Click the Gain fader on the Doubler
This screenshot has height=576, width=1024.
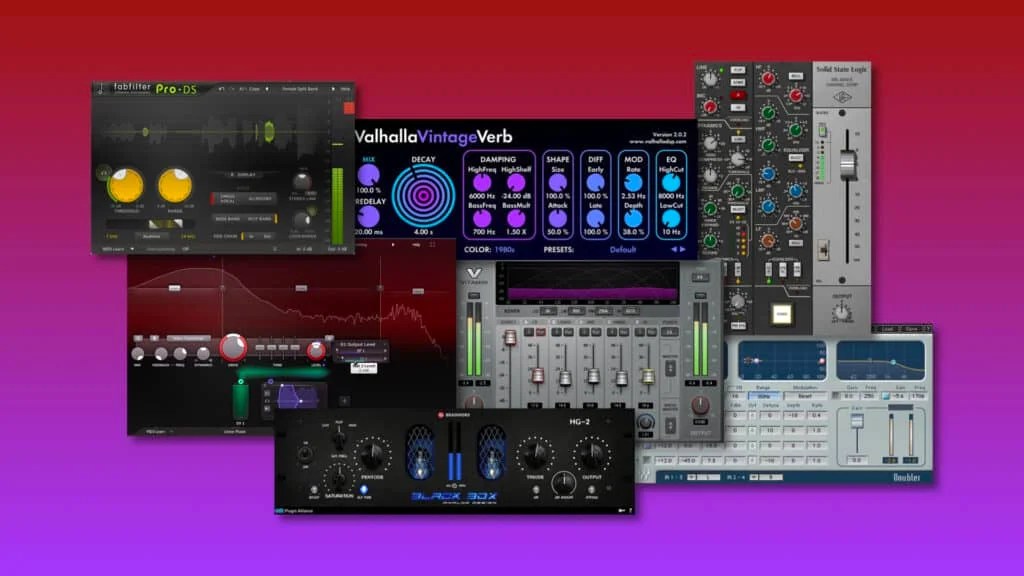click(x=857, y=420)
